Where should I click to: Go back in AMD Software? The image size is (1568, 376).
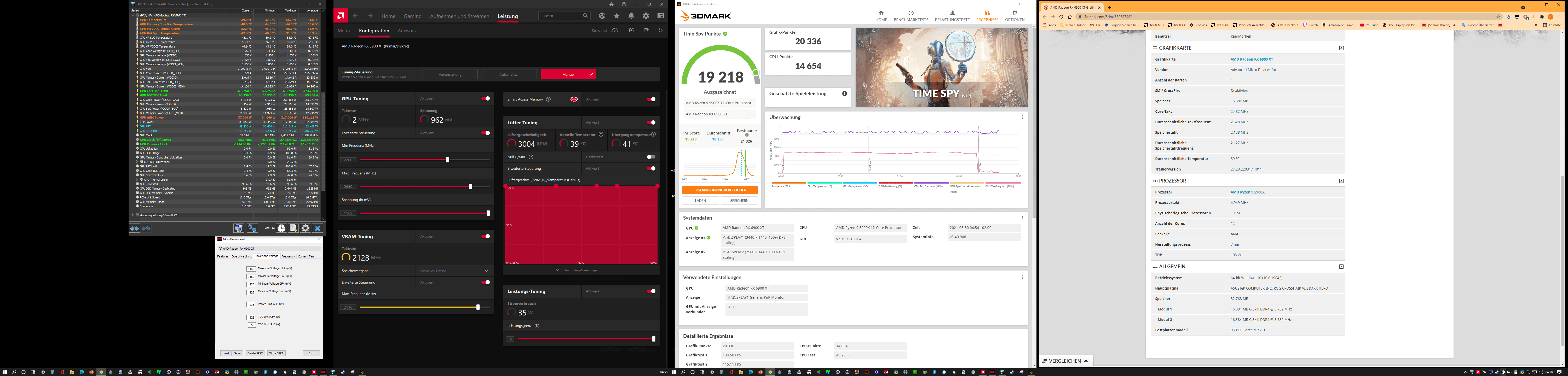point(355,16)
